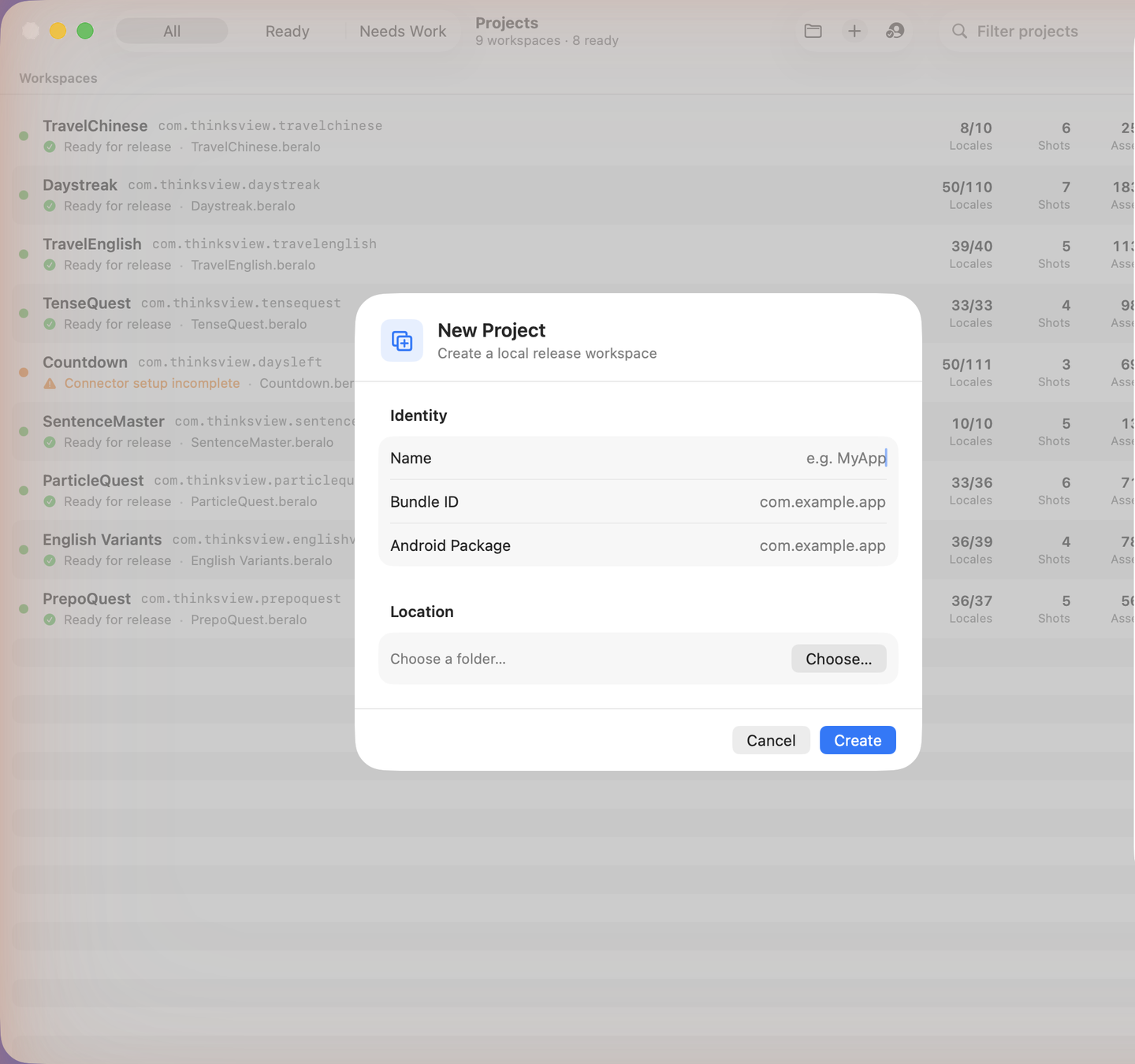Click the green status dot beside SentenceMaster

tap(24, 431)
